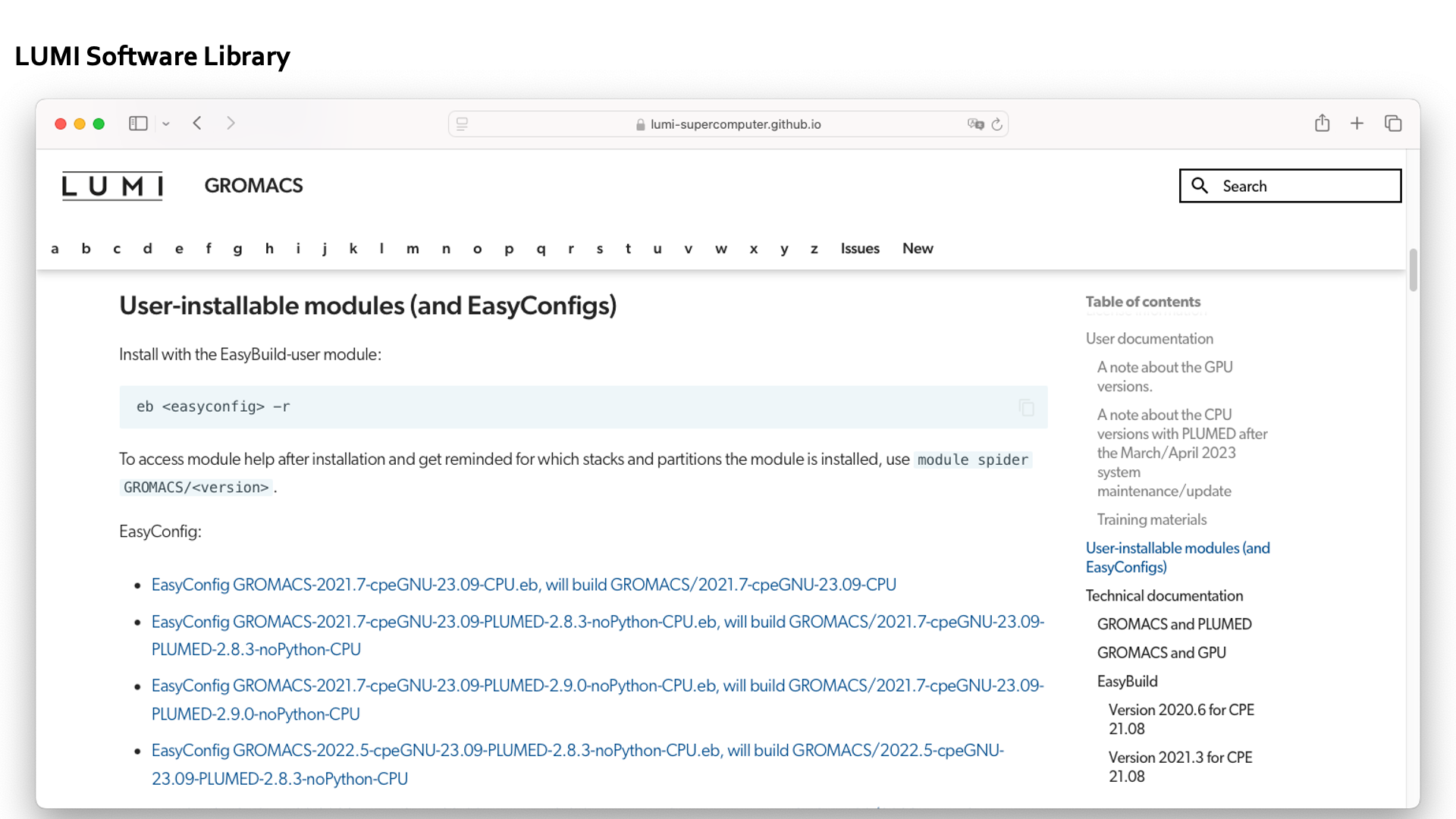
Task: Copy the eb easyconfig code block
Action: click(x=1027, y=407)
